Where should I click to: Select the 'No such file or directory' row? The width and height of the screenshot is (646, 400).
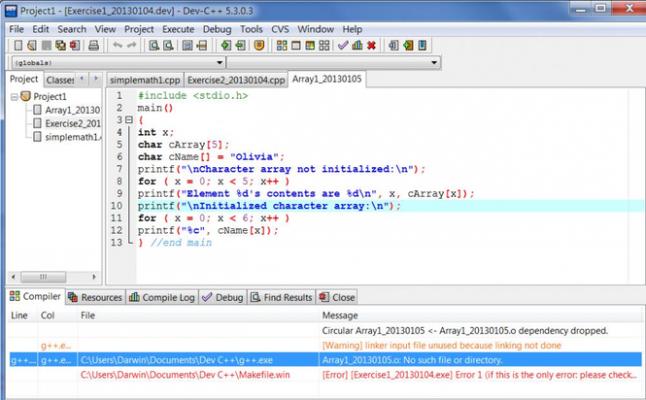point(325,360)
